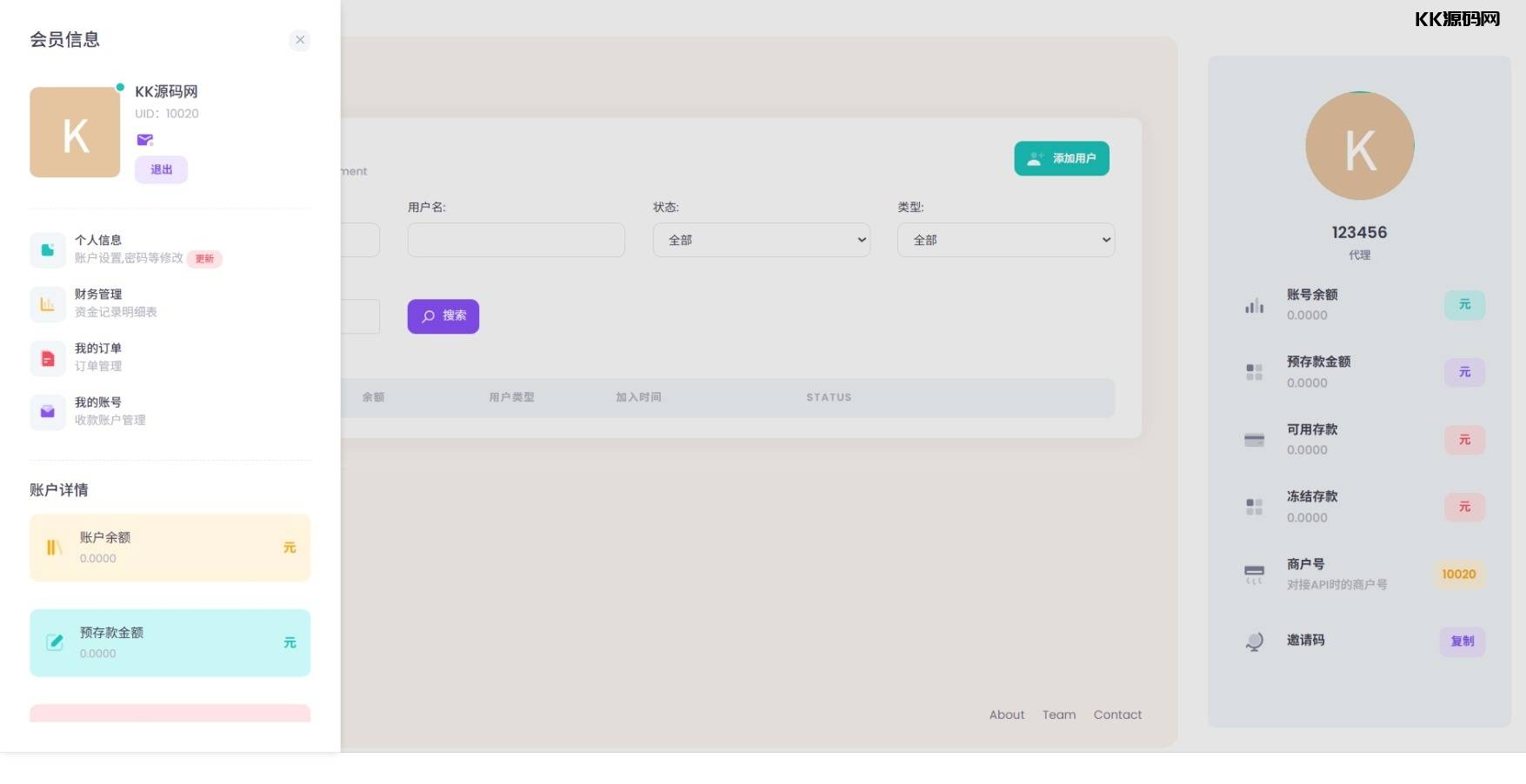Click the 预存款金额 edit icon in the side panel
The height and width of the screenshot is (784, 1526).
54,642
